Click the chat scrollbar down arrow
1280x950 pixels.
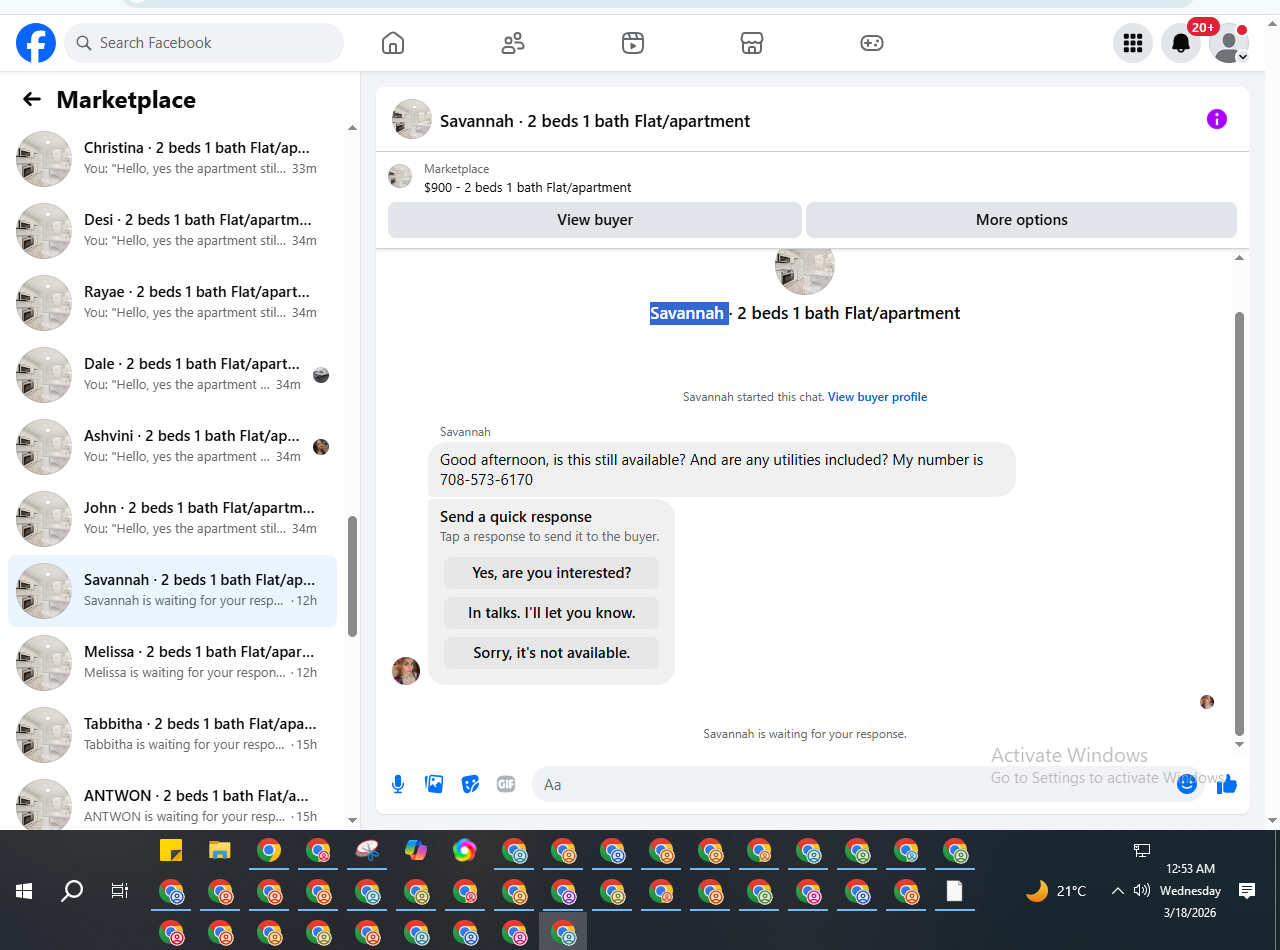(x=1240, y=744)
